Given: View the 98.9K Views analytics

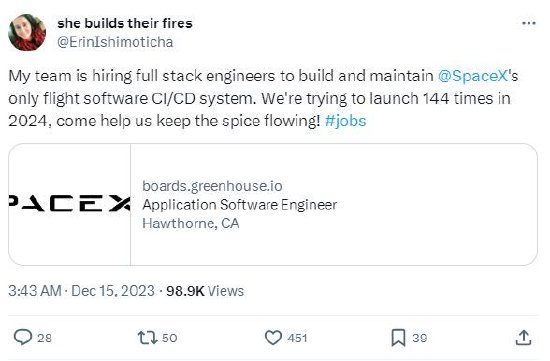Looking at the screenshot, I should pos(205,291).
